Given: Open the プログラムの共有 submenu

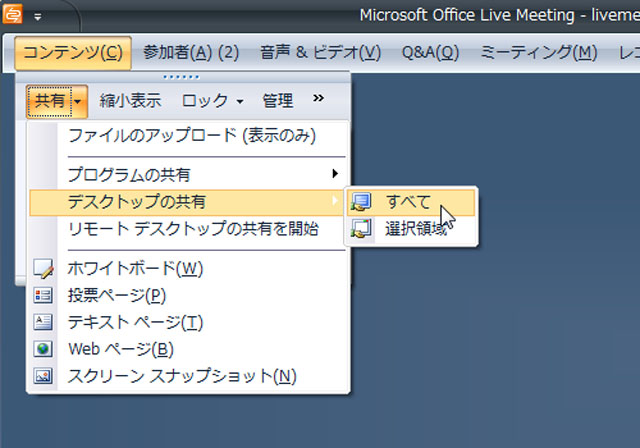Looking at the screenshot, I should [188, 175].
